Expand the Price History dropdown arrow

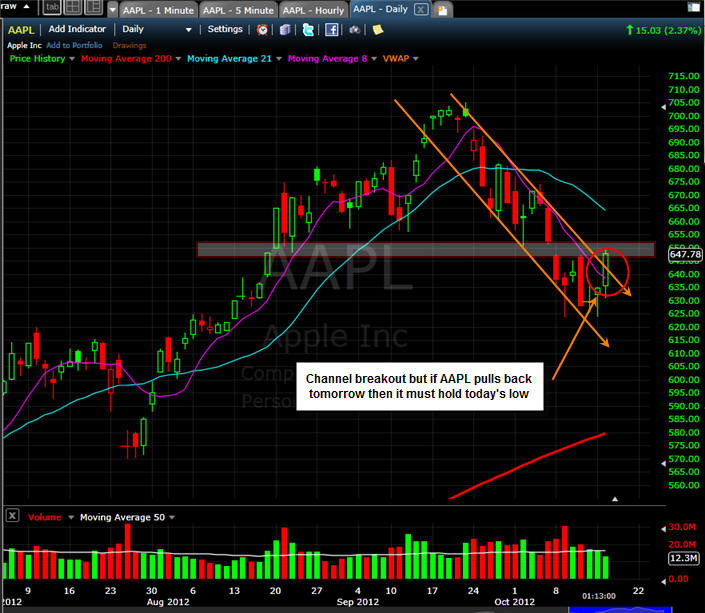[72, 59]
